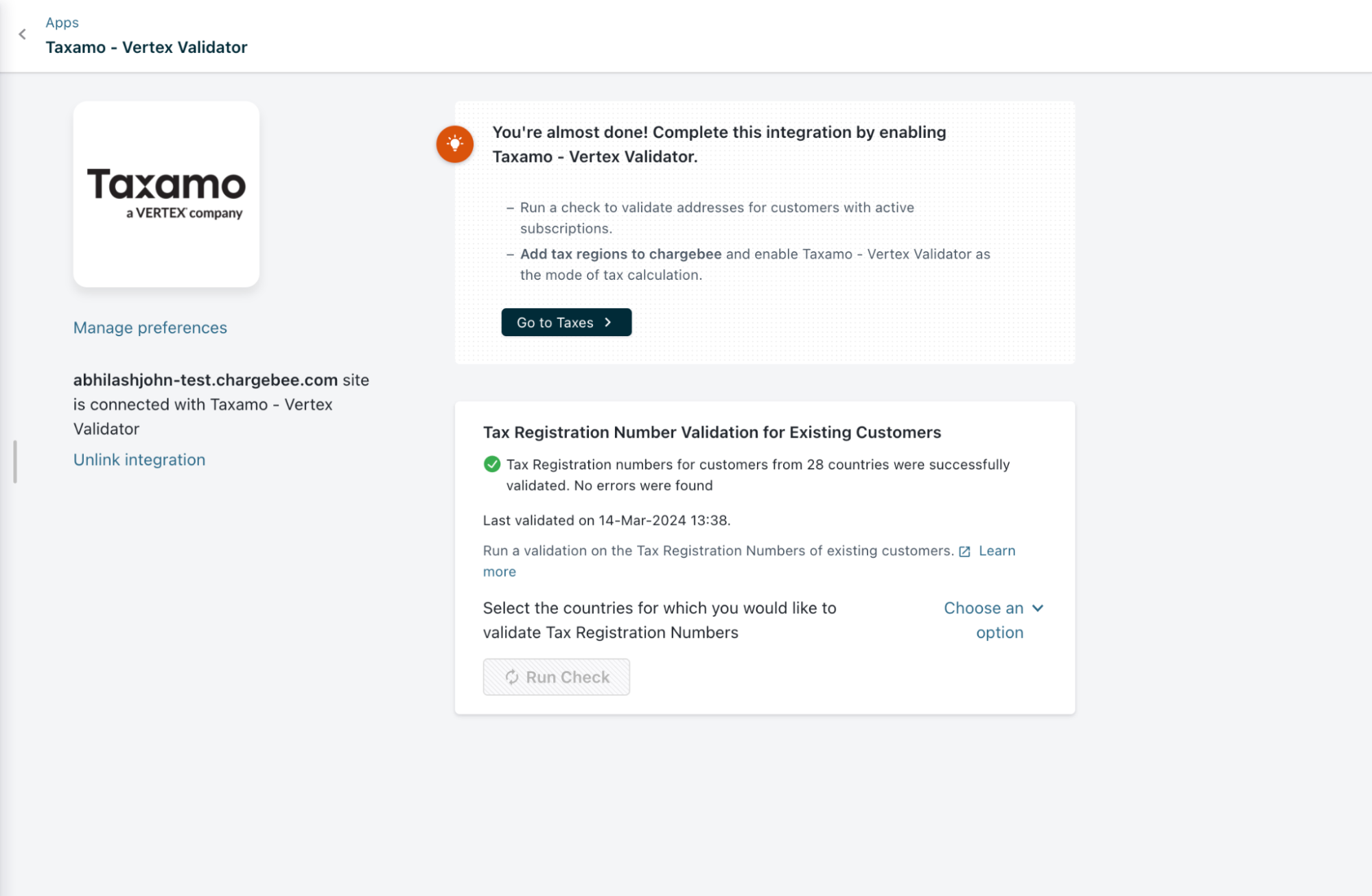
Task: Click the collapsed sidebar handle on left edge
Action: tap(14, 461)
